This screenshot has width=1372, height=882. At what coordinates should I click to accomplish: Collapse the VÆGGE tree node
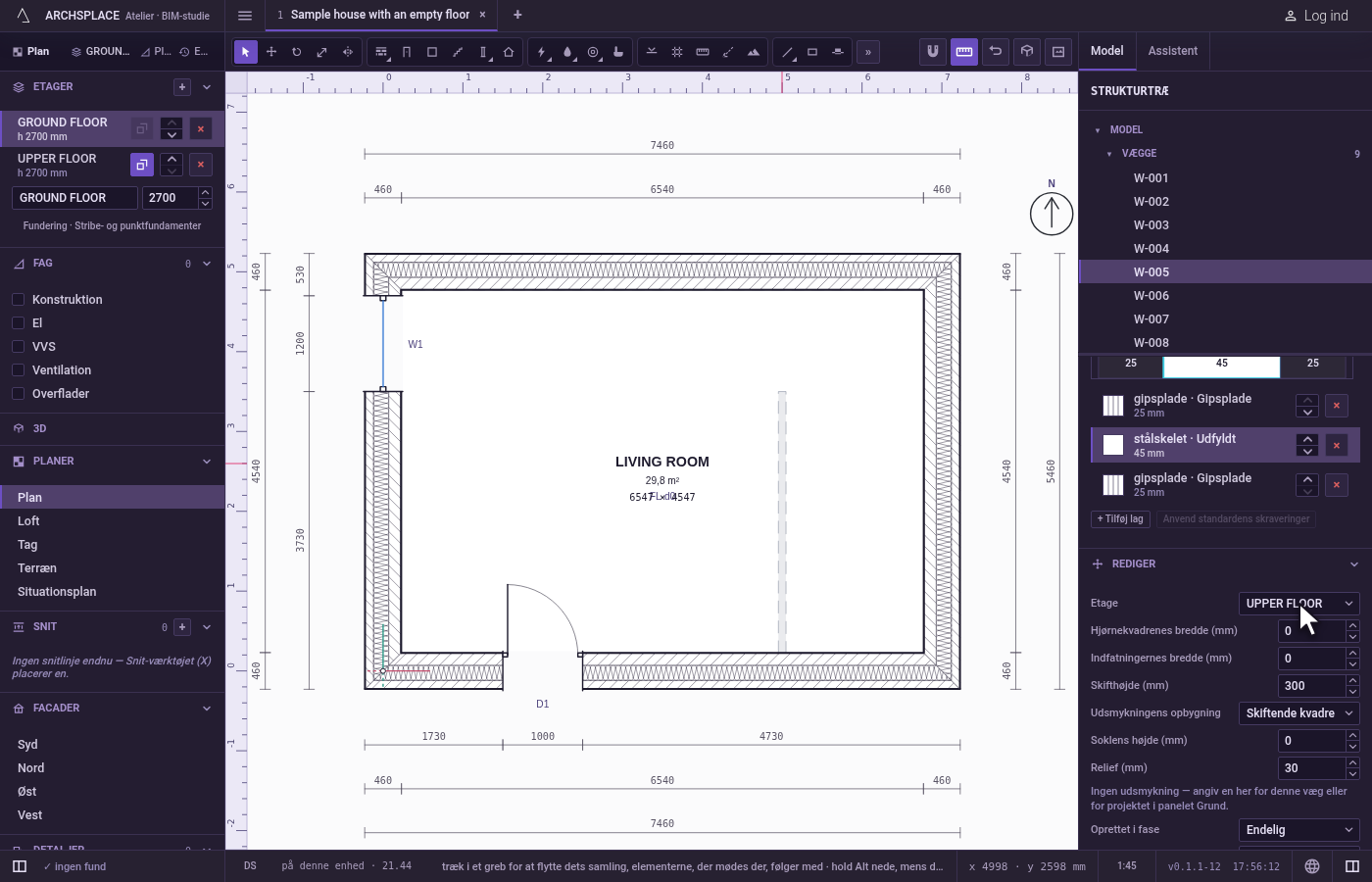pyautogui.click(x=1109, y=154)
